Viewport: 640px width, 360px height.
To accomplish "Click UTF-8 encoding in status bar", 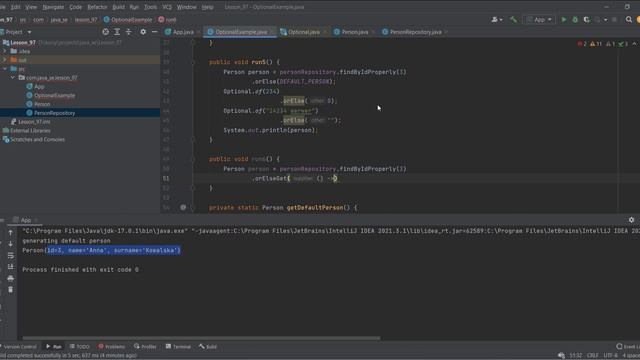I will click(x=611, y=356).
